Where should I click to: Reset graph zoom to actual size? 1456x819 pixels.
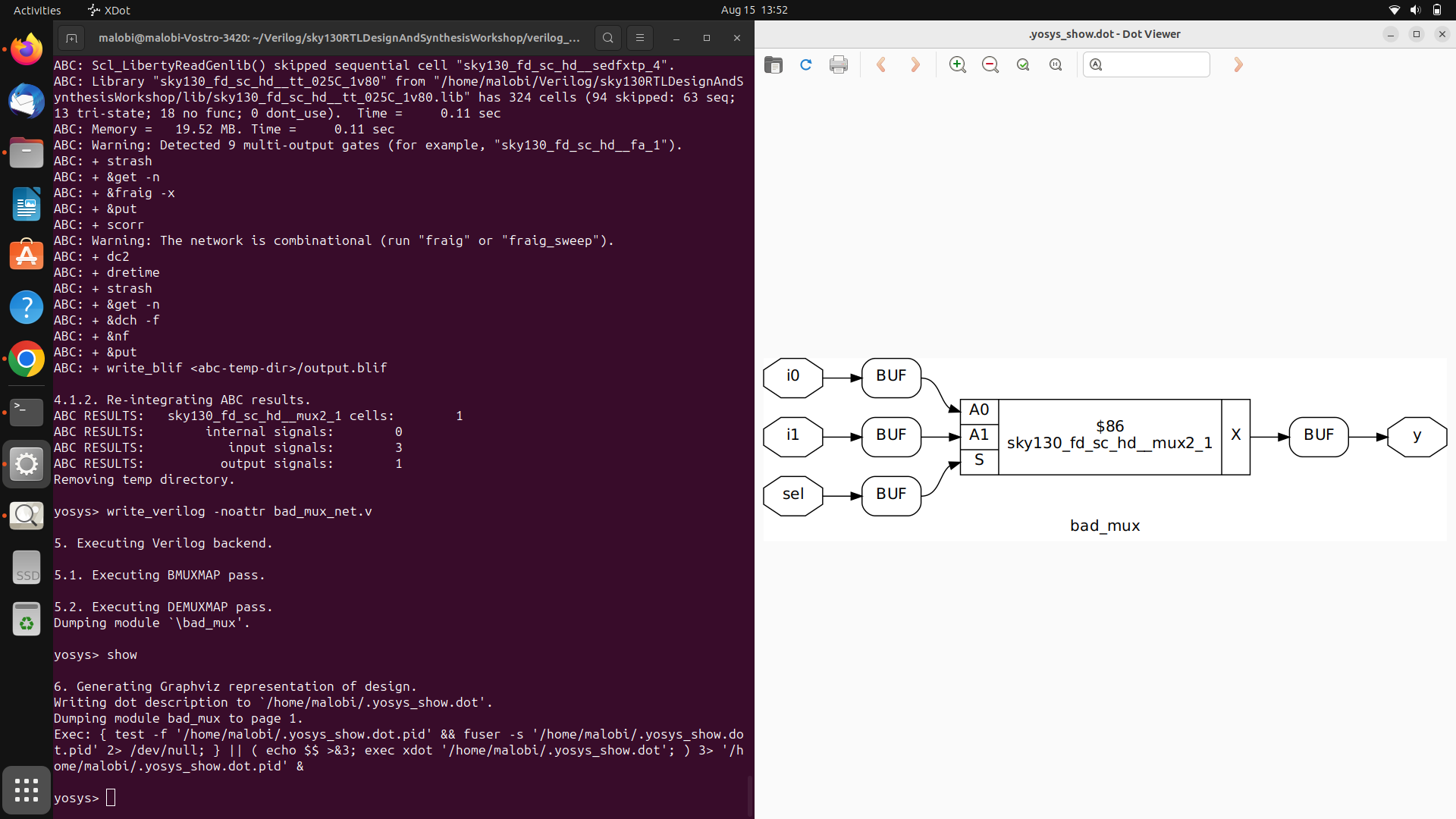1055,64
